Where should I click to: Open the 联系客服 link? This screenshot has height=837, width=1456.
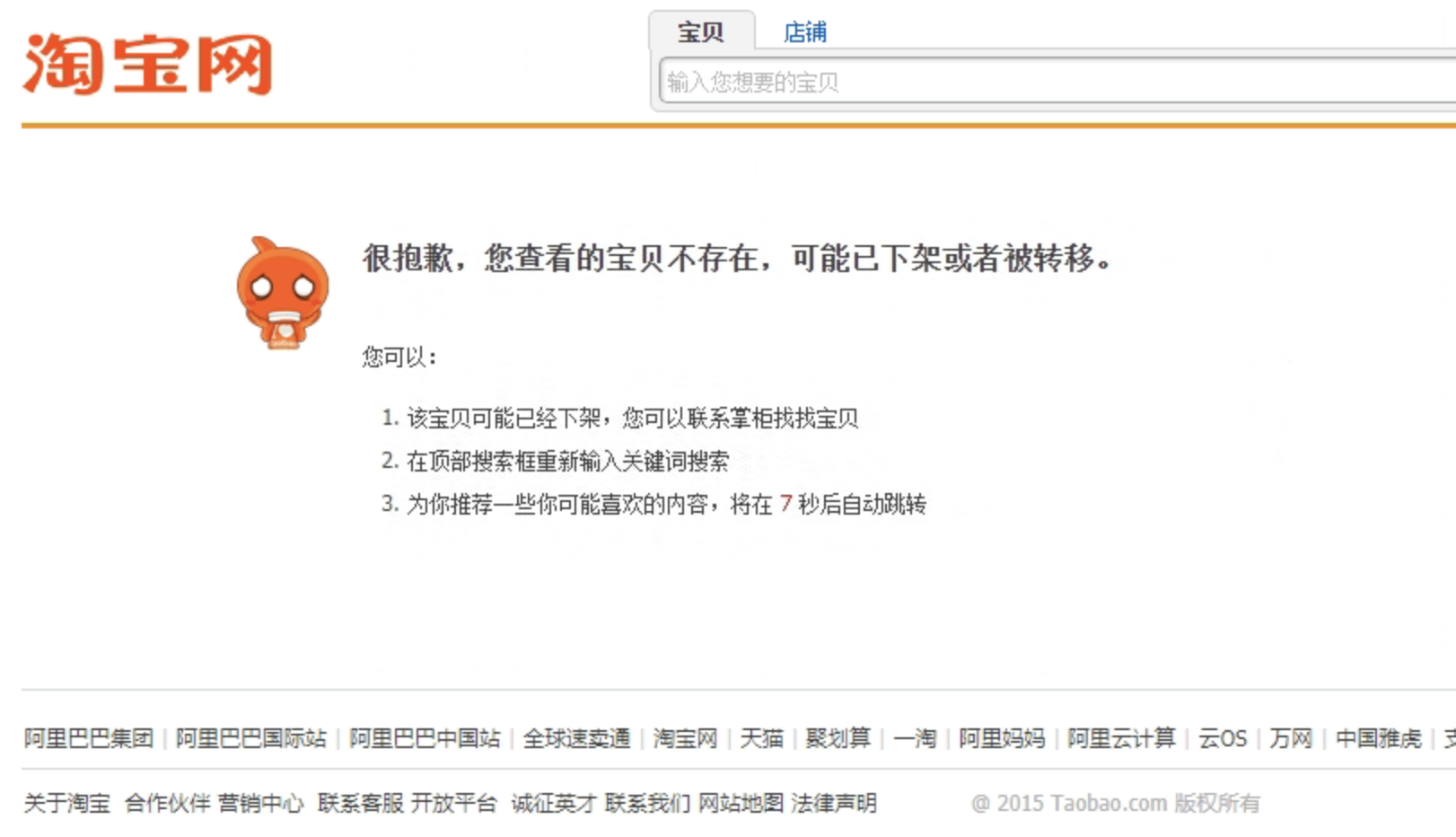click(361, 803)
